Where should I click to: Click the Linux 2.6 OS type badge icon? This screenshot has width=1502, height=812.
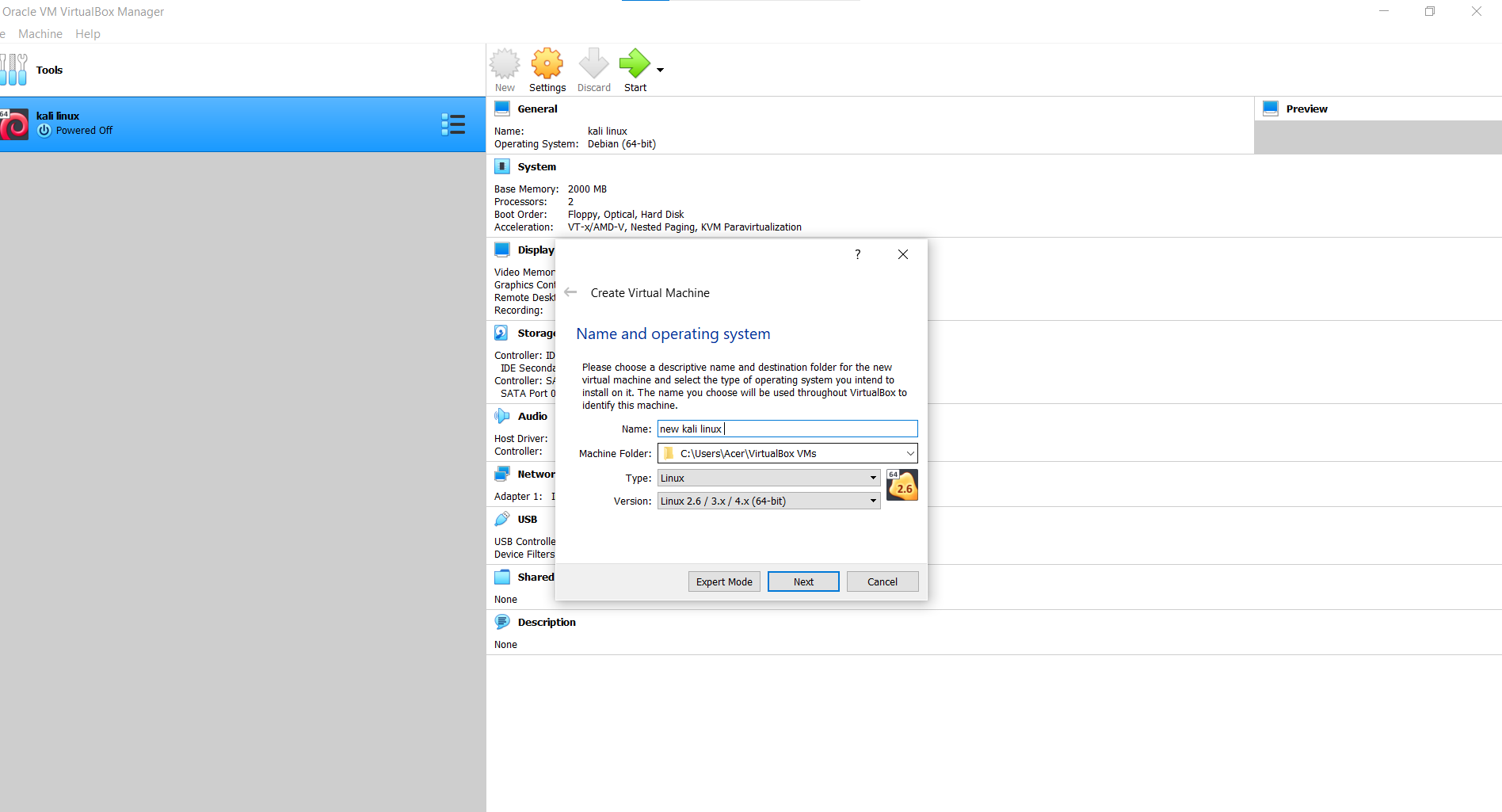(902, 485)
